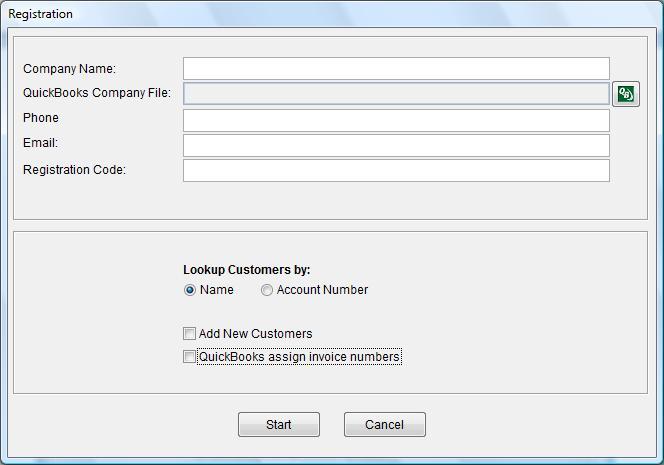Click the Registration Code text field
This screenshot has width=664, height=465.
396,170
